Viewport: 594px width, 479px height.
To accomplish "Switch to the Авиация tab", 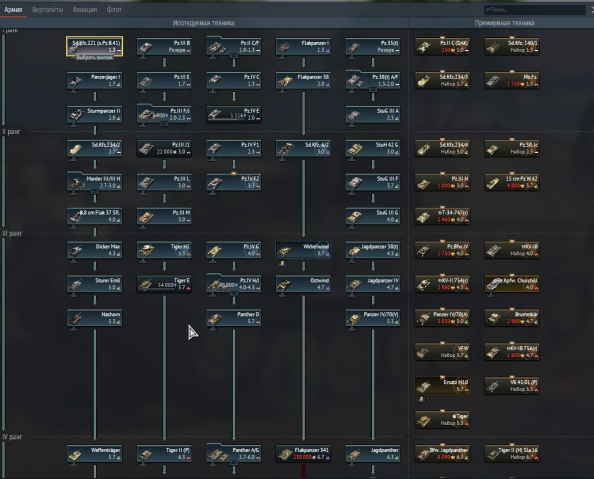I will click(x=85, y=9).
